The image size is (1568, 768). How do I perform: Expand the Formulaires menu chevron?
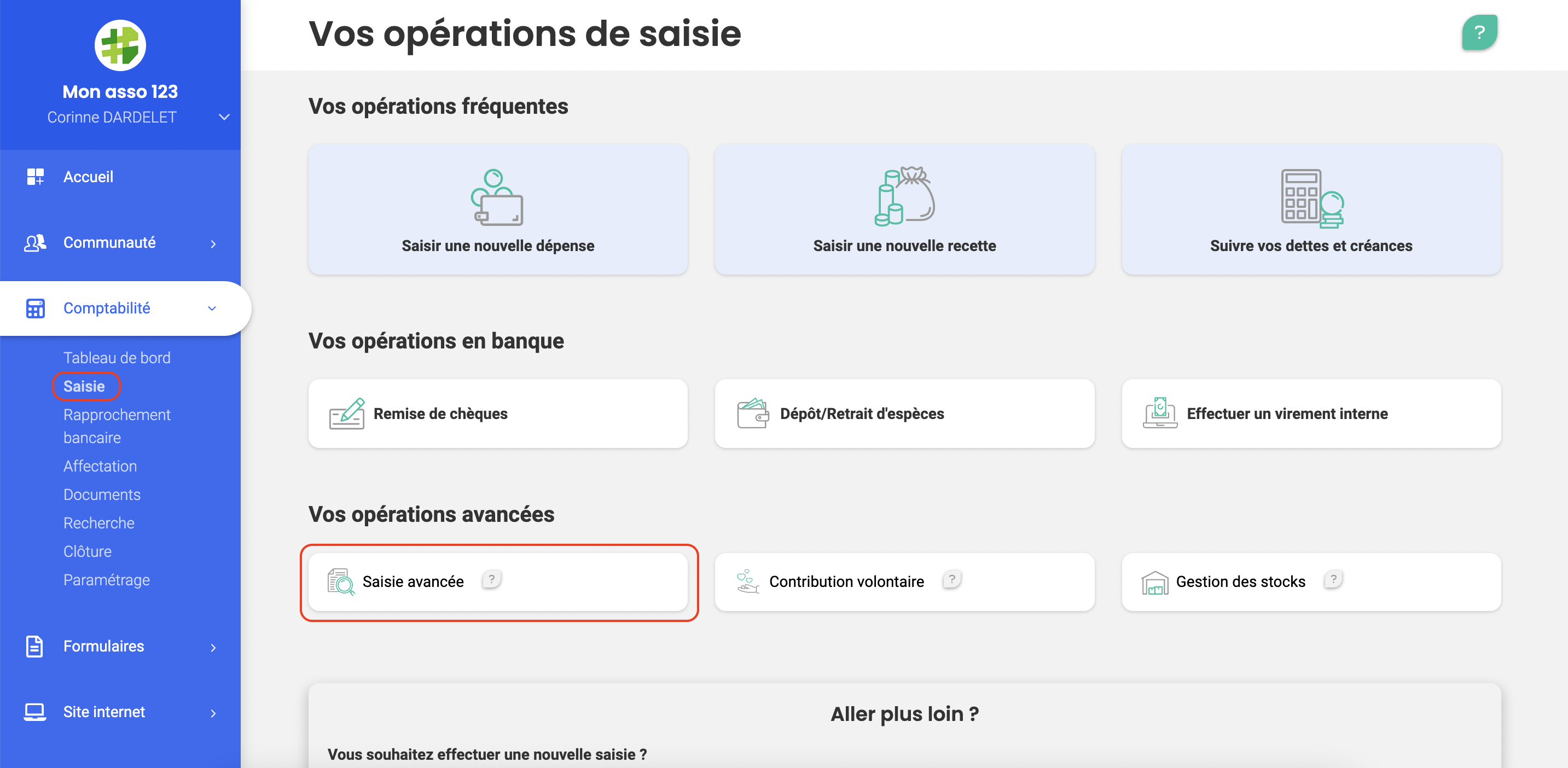[213, 648]
